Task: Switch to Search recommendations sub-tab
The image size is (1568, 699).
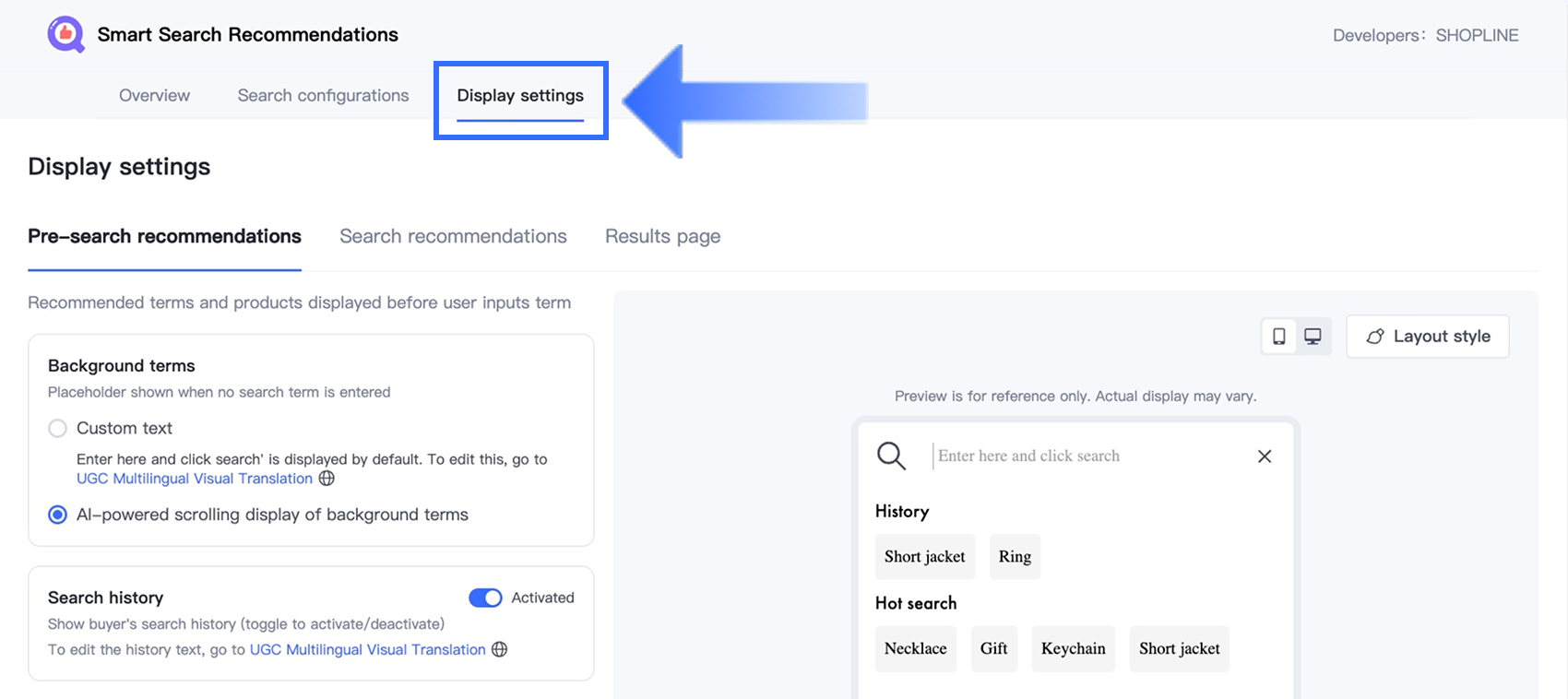Action: pos(453,236)
